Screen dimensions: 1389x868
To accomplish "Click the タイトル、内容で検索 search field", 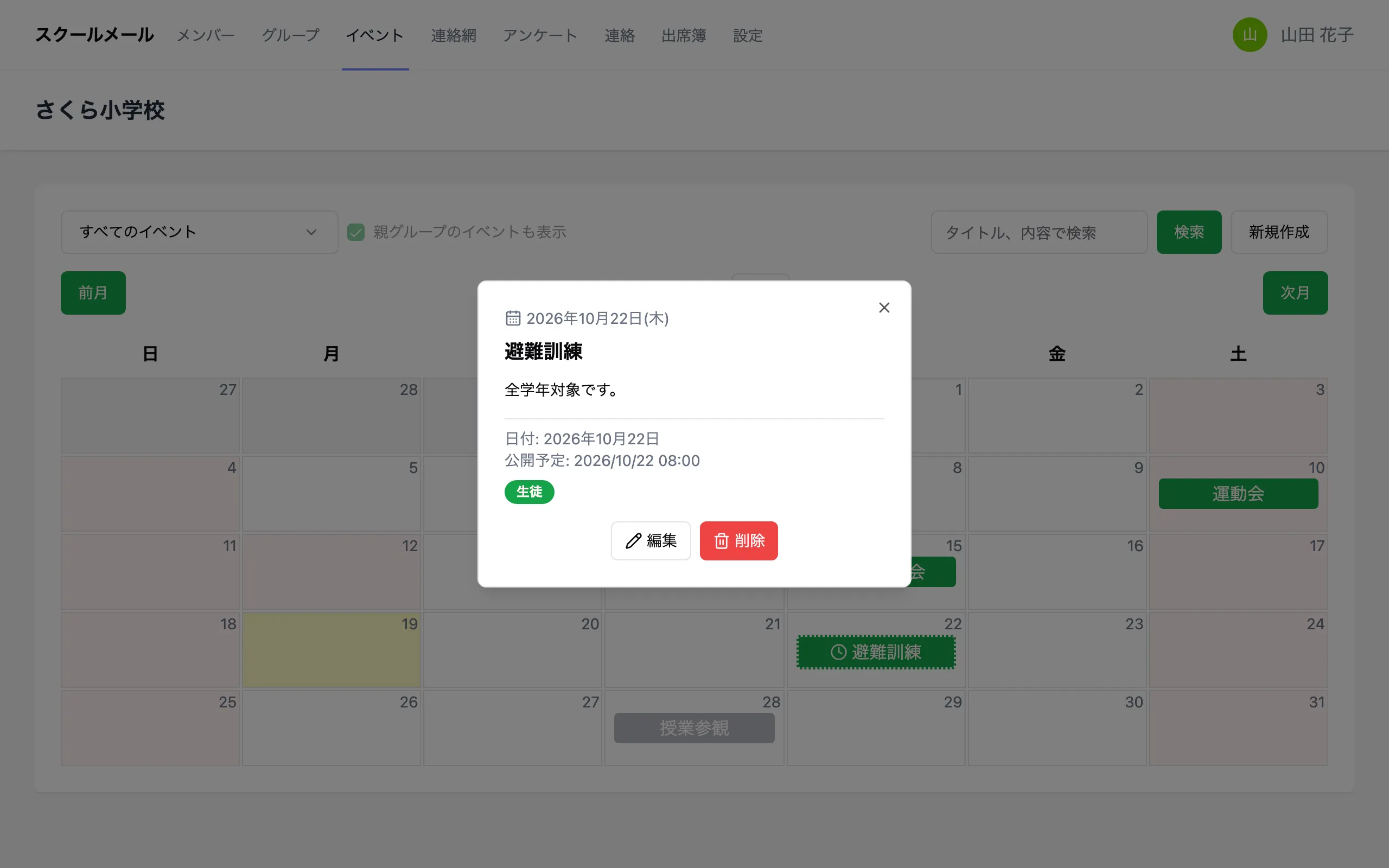I will click(1039, 232).
